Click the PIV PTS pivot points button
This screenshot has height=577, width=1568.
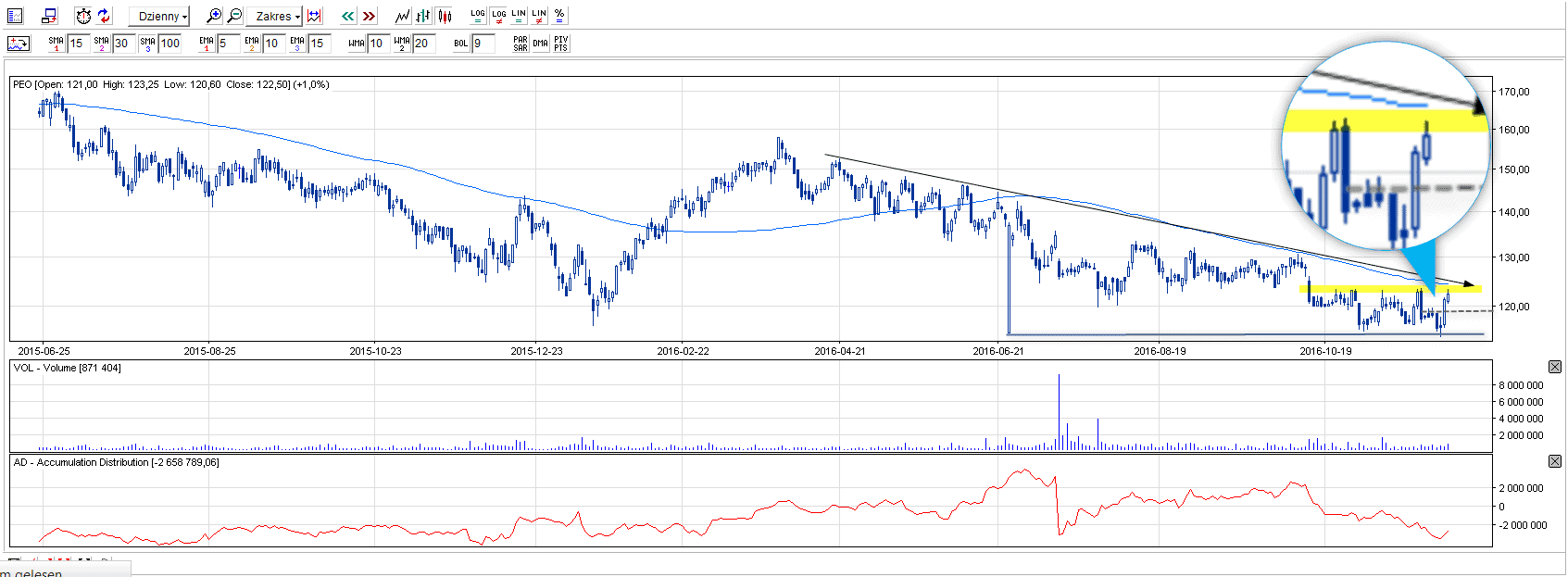560,44
